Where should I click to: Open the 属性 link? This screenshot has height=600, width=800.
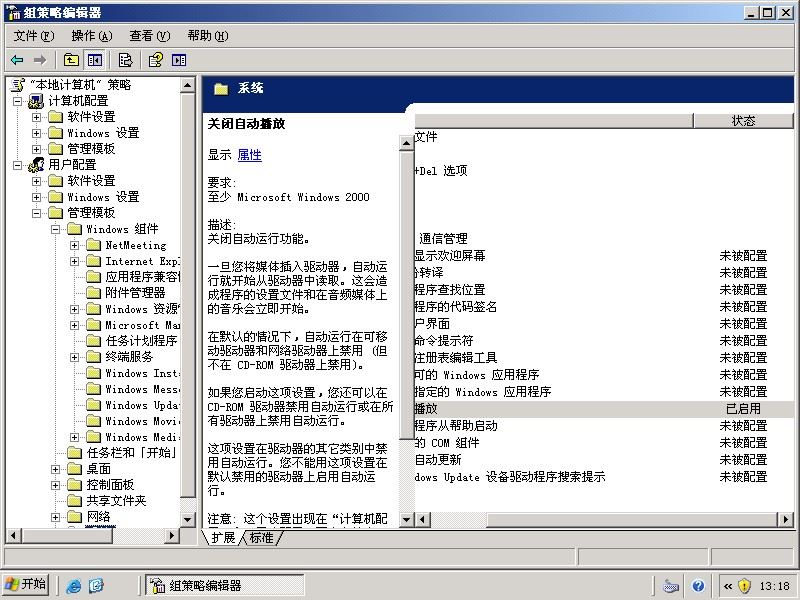point(249,155)
